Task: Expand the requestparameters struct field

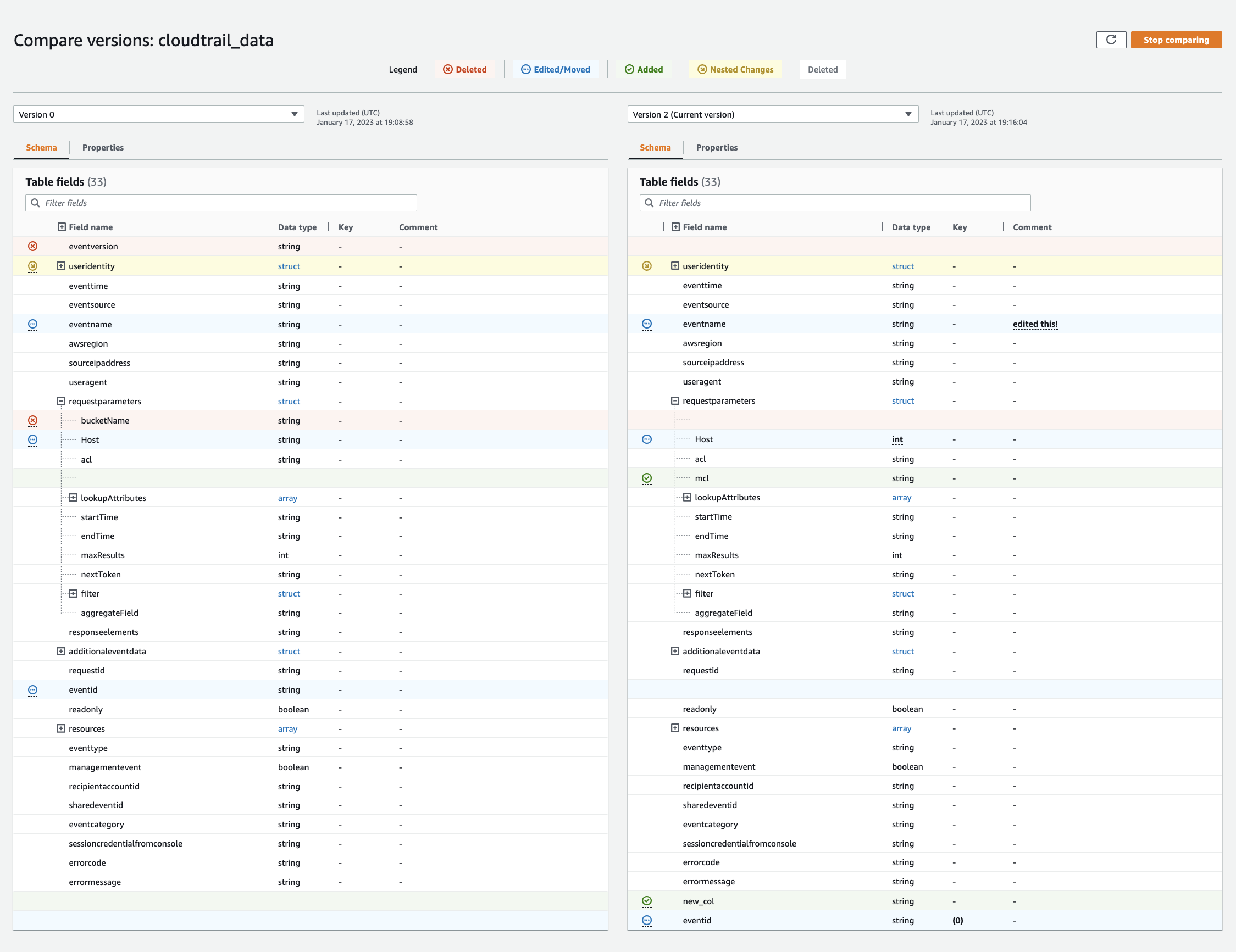Action: (x=61, y=401)
